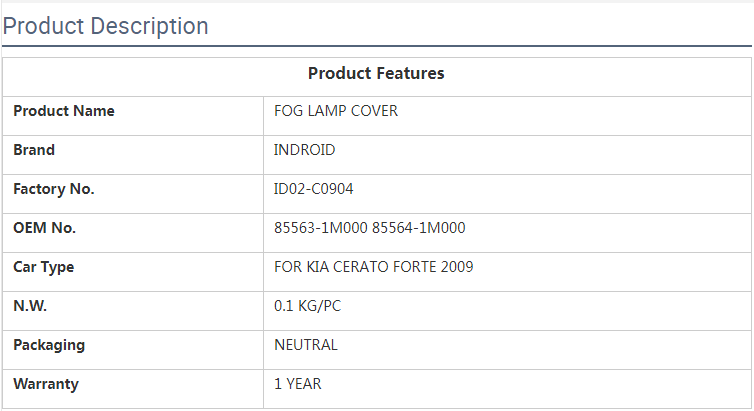Select the FOG LAMP COVER value
The image size is (754, 411).
coord(336,111)
